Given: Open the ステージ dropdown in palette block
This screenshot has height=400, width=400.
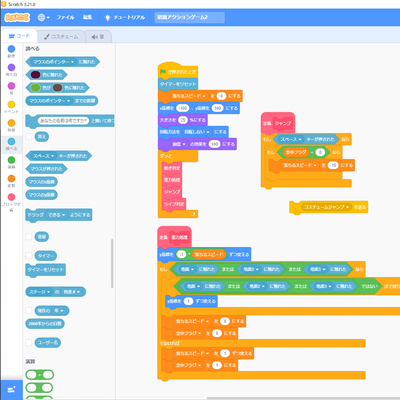Looking at the screenshot, I should (x=39, y=292).
